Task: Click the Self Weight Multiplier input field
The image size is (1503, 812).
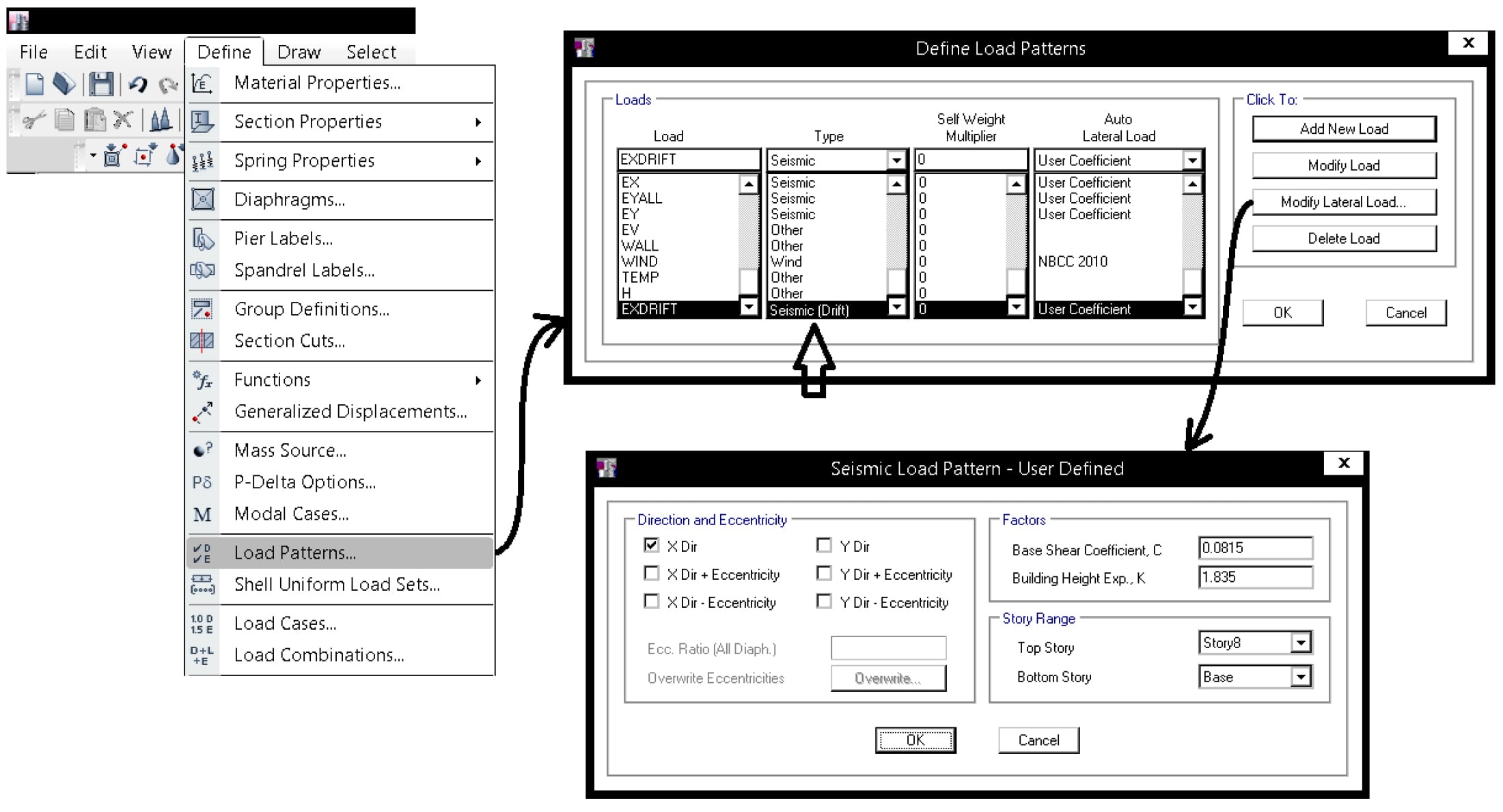Action: (971, 160)
